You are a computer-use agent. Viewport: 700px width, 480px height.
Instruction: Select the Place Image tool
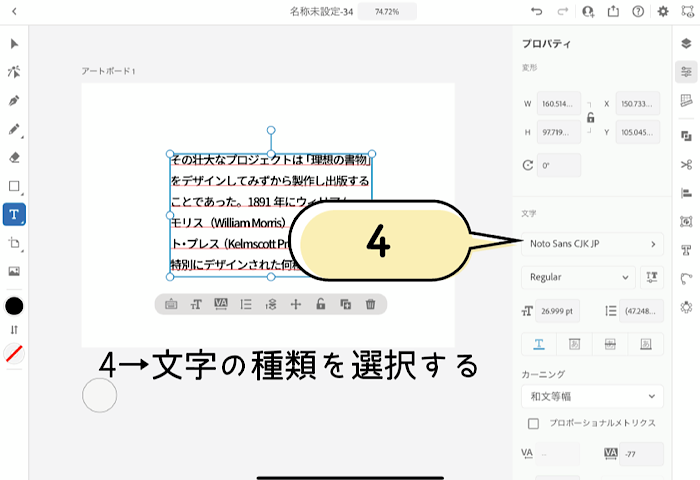(x=14, y=271)
